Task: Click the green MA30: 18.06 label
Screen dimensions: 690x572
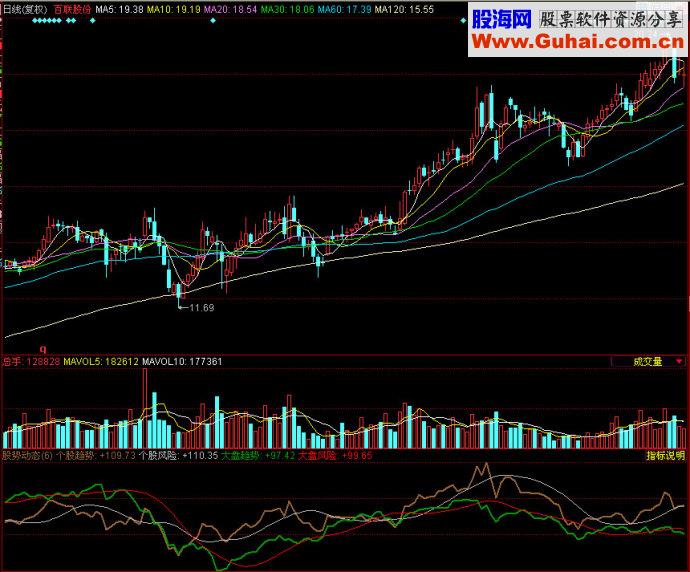Action: (287, 9)
